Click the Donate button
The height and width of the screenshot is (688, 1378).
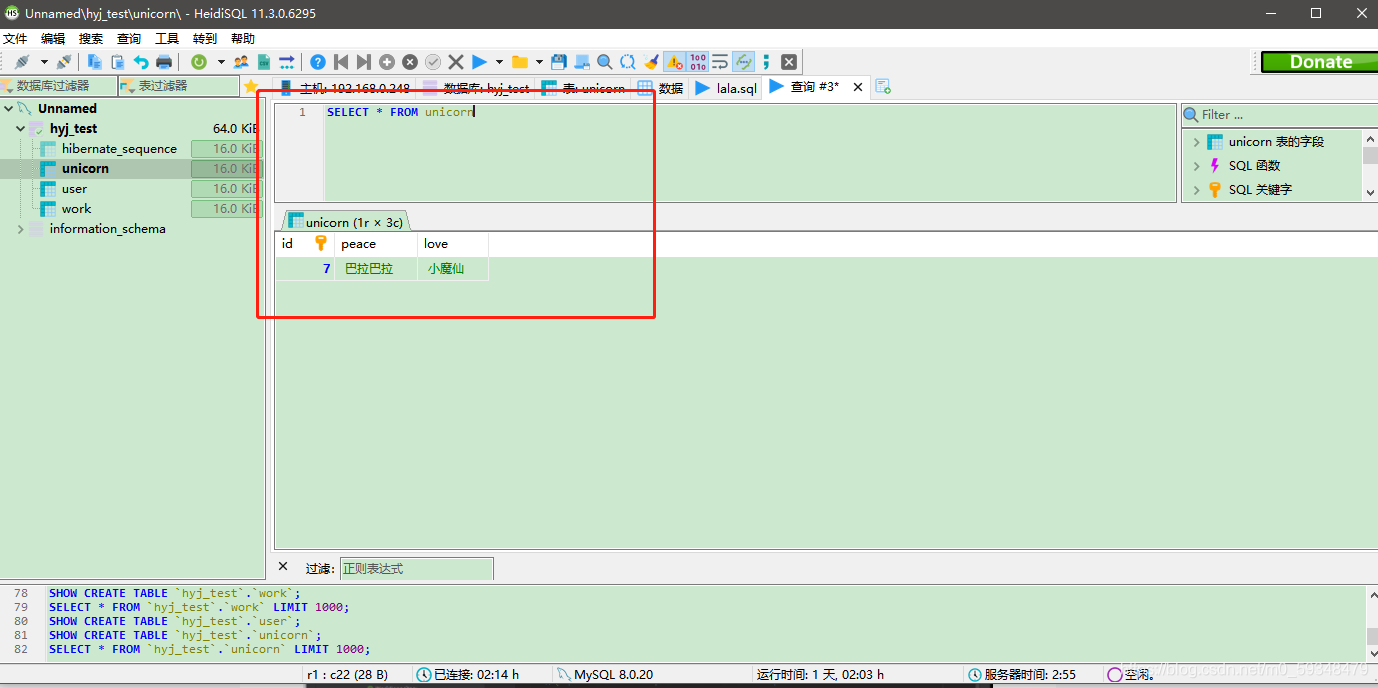(x=1321, y=61)
